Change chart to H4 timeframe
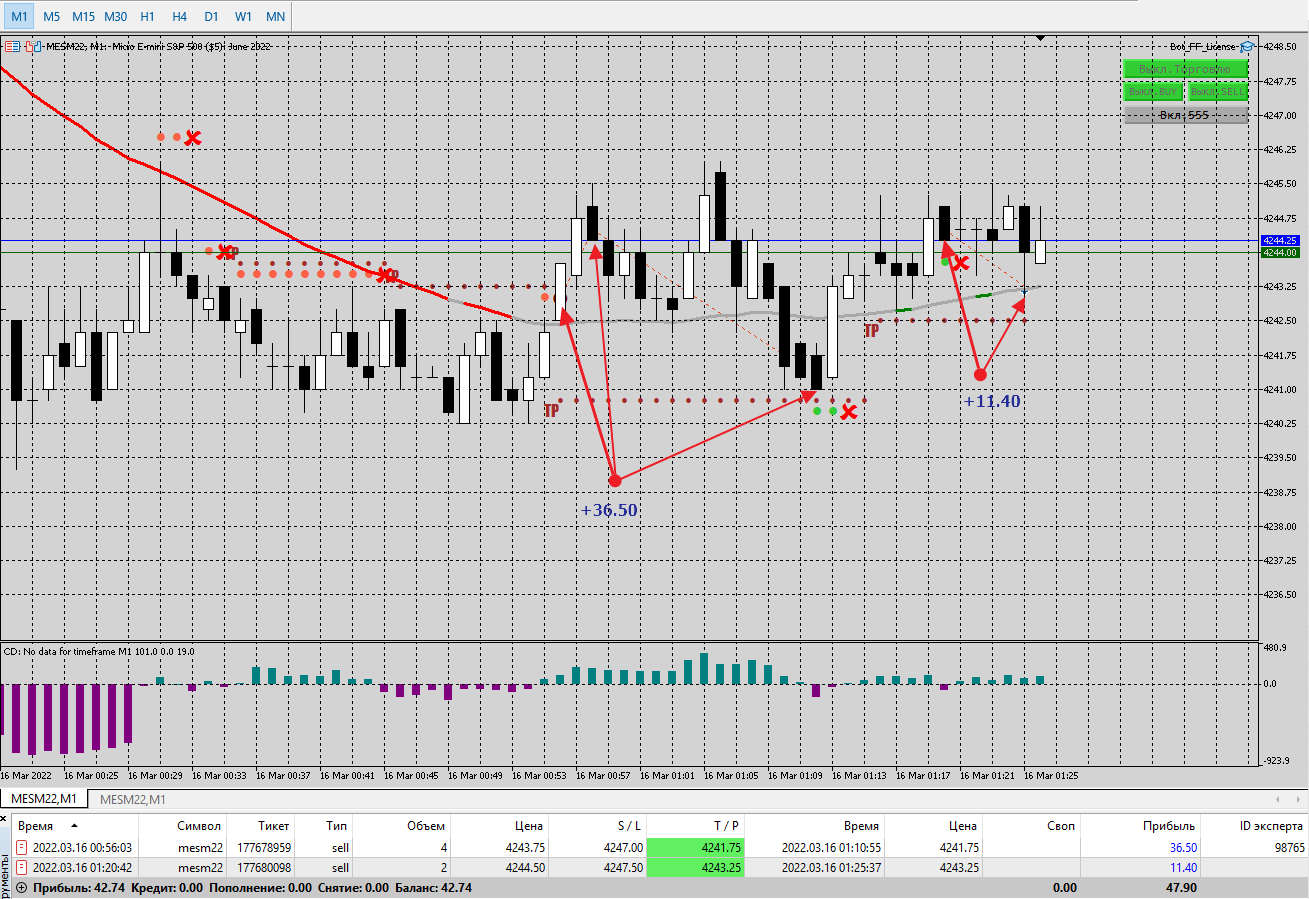The image size is (1309, 899). point(179,16)
